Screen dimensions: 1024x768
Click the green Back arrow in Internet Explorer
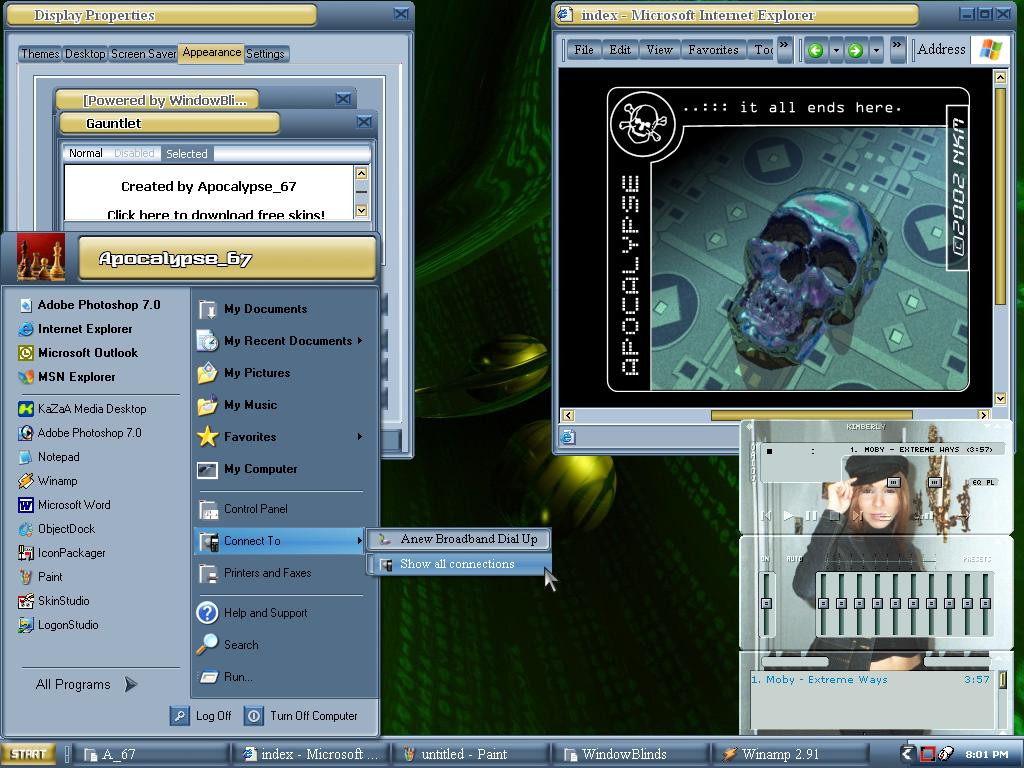[815, 50]
